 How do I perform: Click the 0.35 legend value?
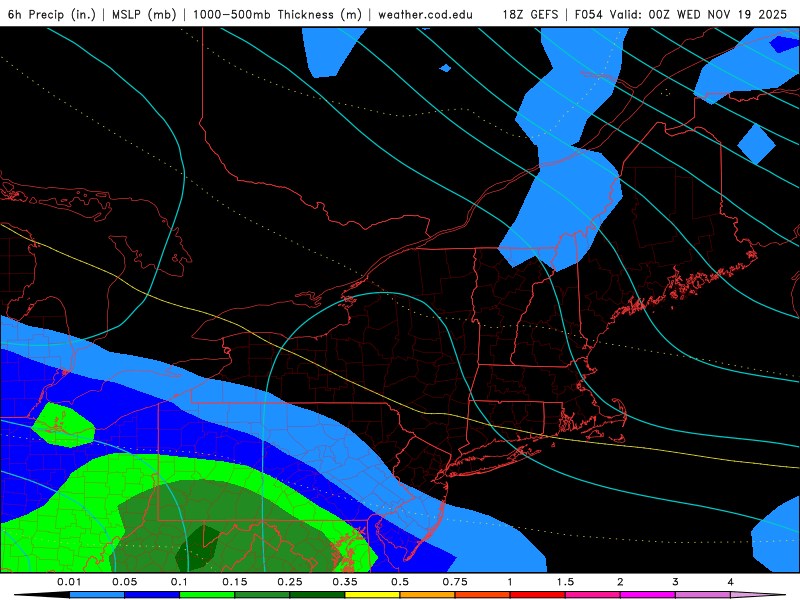click(x=345, y=582)
